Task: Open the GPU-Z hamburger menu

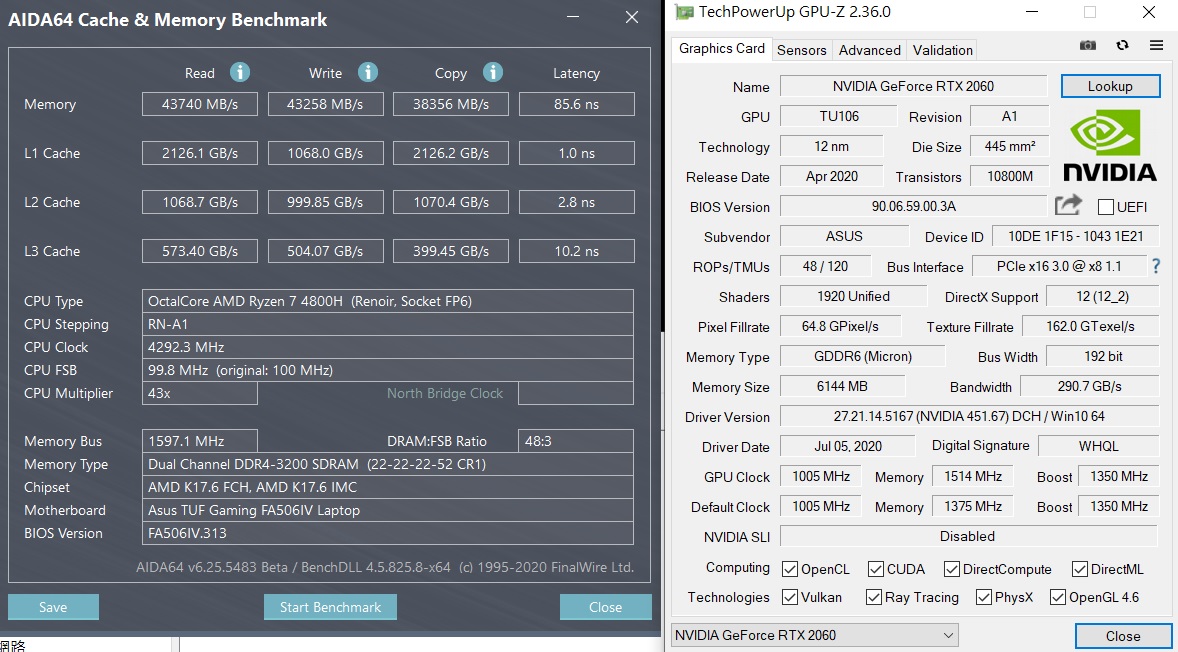Action: [1156, 45]
